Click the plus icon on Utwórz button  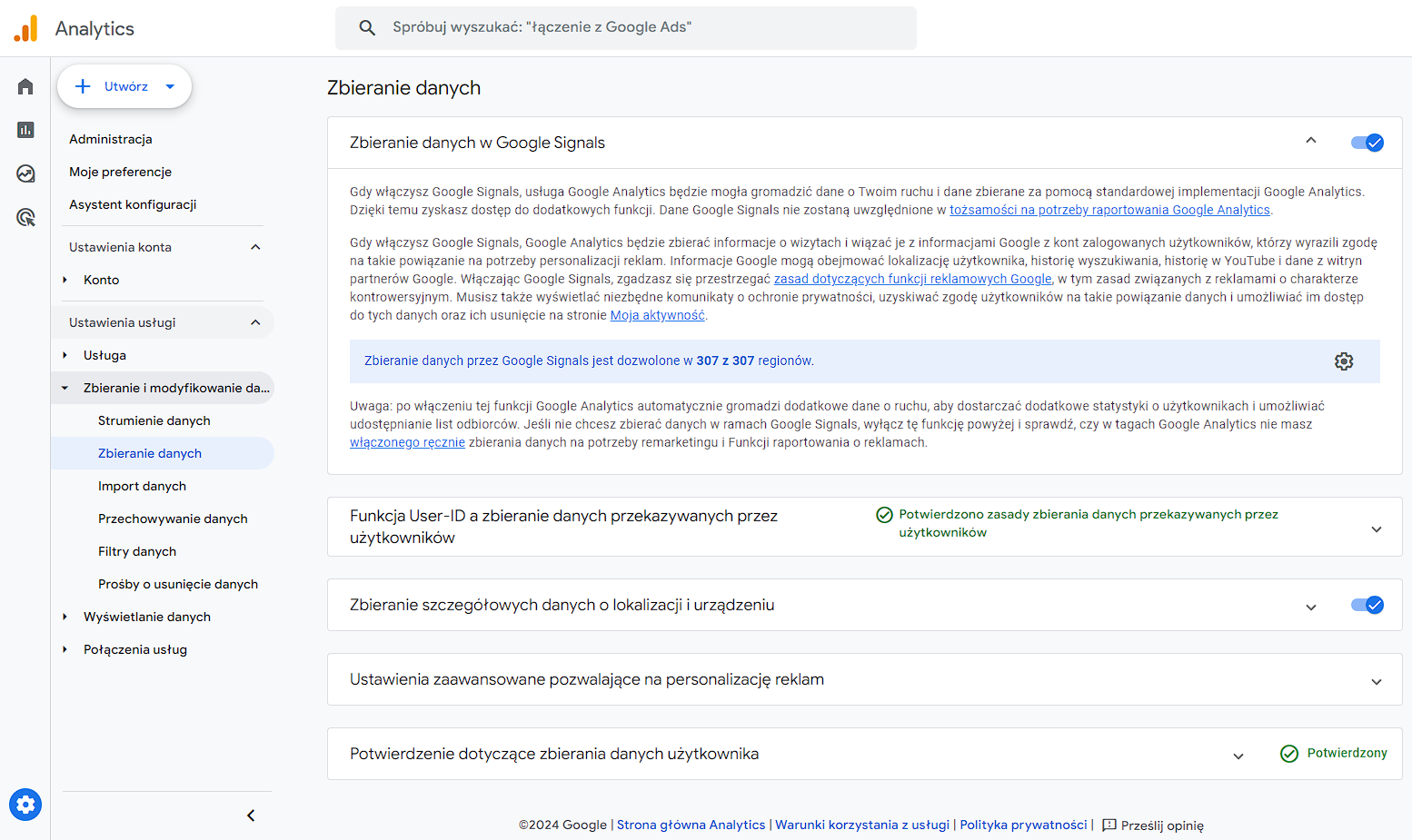pyautogui.click(x=83, y=86)
